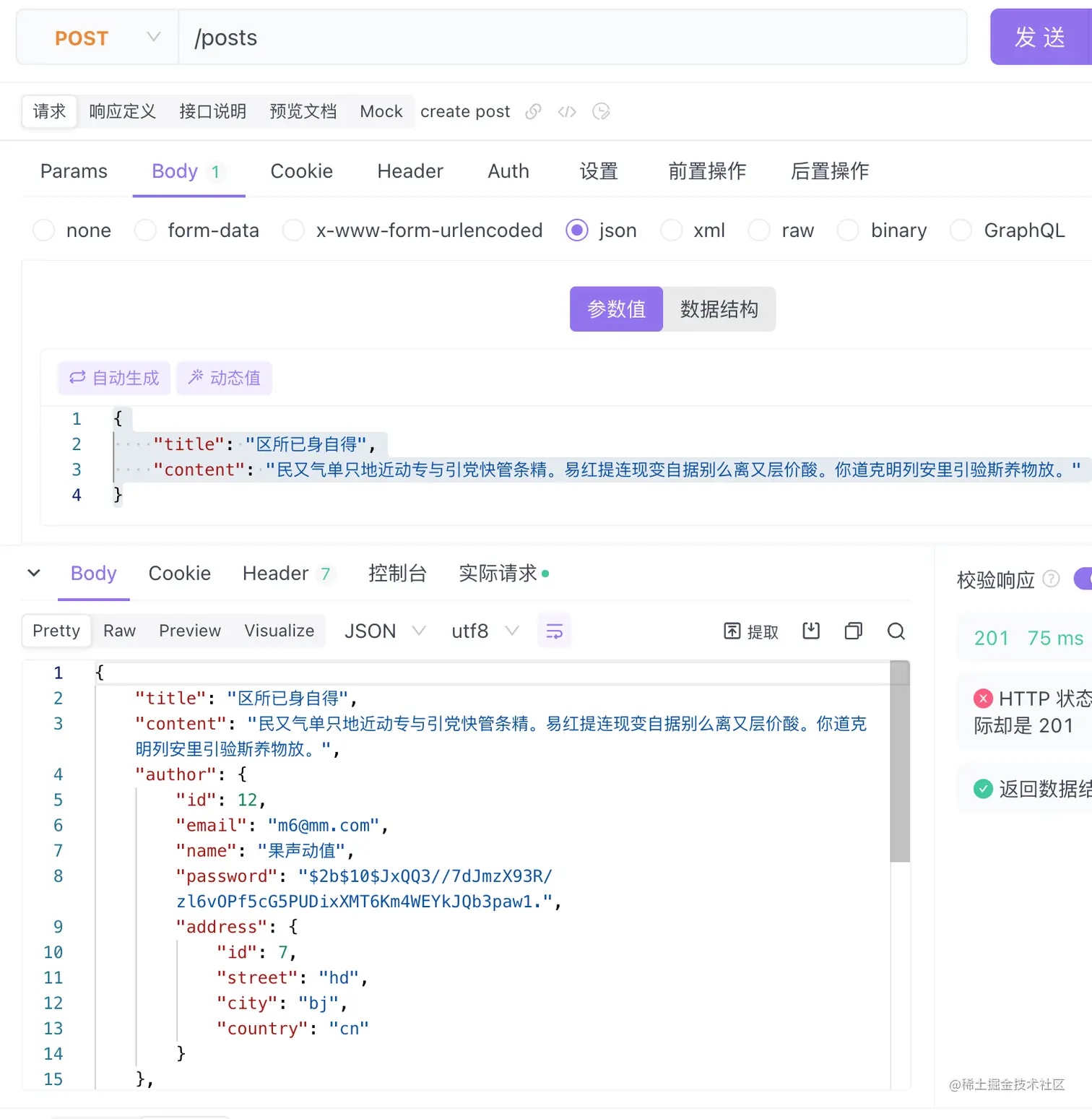
Task: Open the 实际请求 tab
Action: point(504,573)
